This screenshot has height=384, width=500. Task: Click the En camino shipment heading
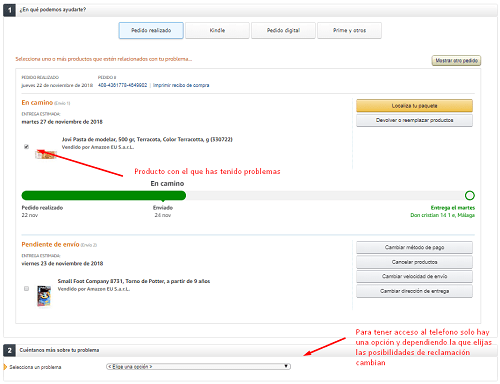tap(37, 103)
